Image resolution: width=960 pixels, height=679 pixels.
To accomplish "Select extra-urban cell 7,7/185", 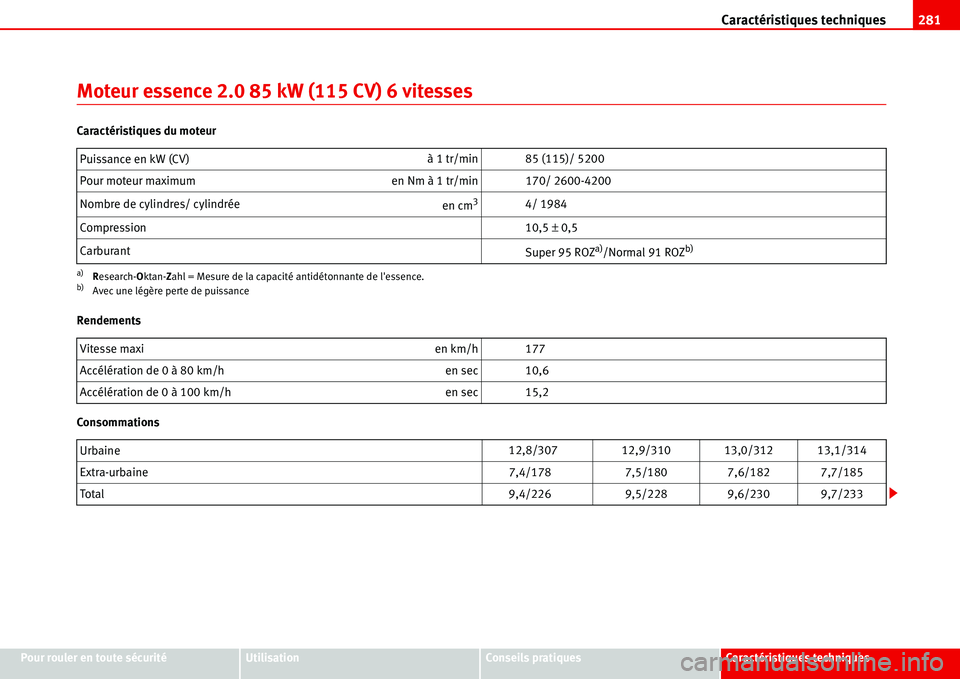I will [x=842, y=473].
